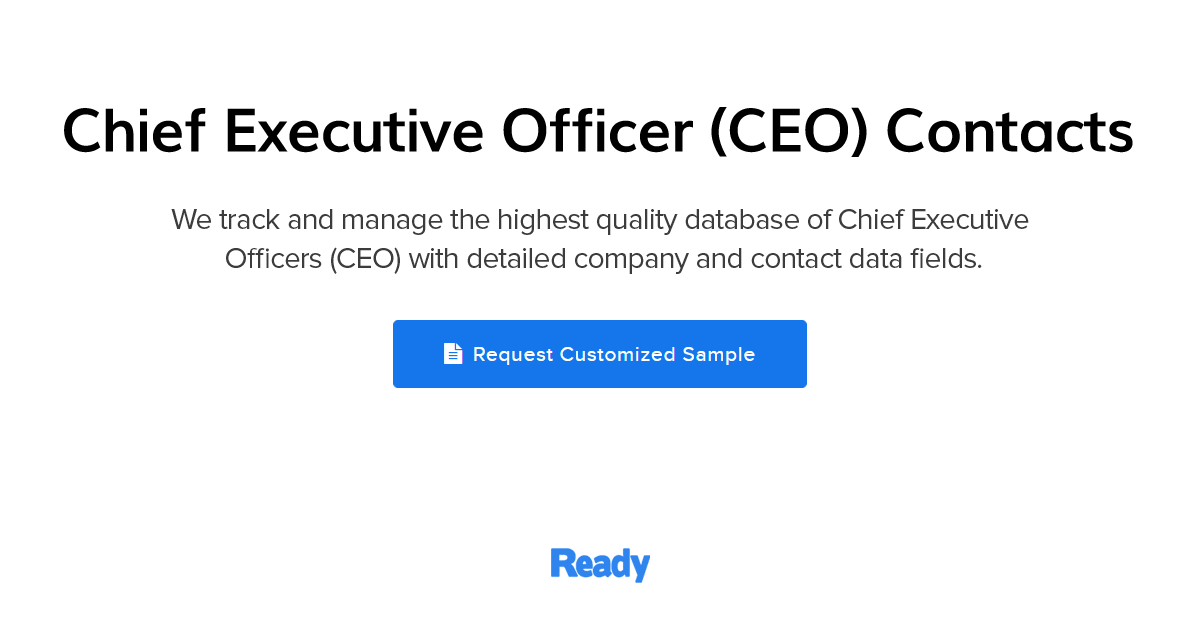Click the Request Customized Sample label text

pos(613,354)
